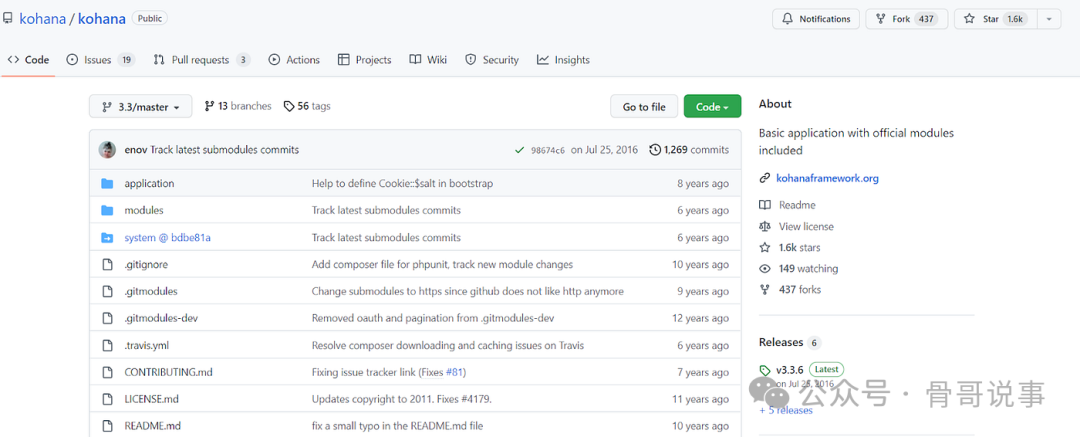Open the .gitmodules-dev file
1080x437 pixels.
(161, 318)
